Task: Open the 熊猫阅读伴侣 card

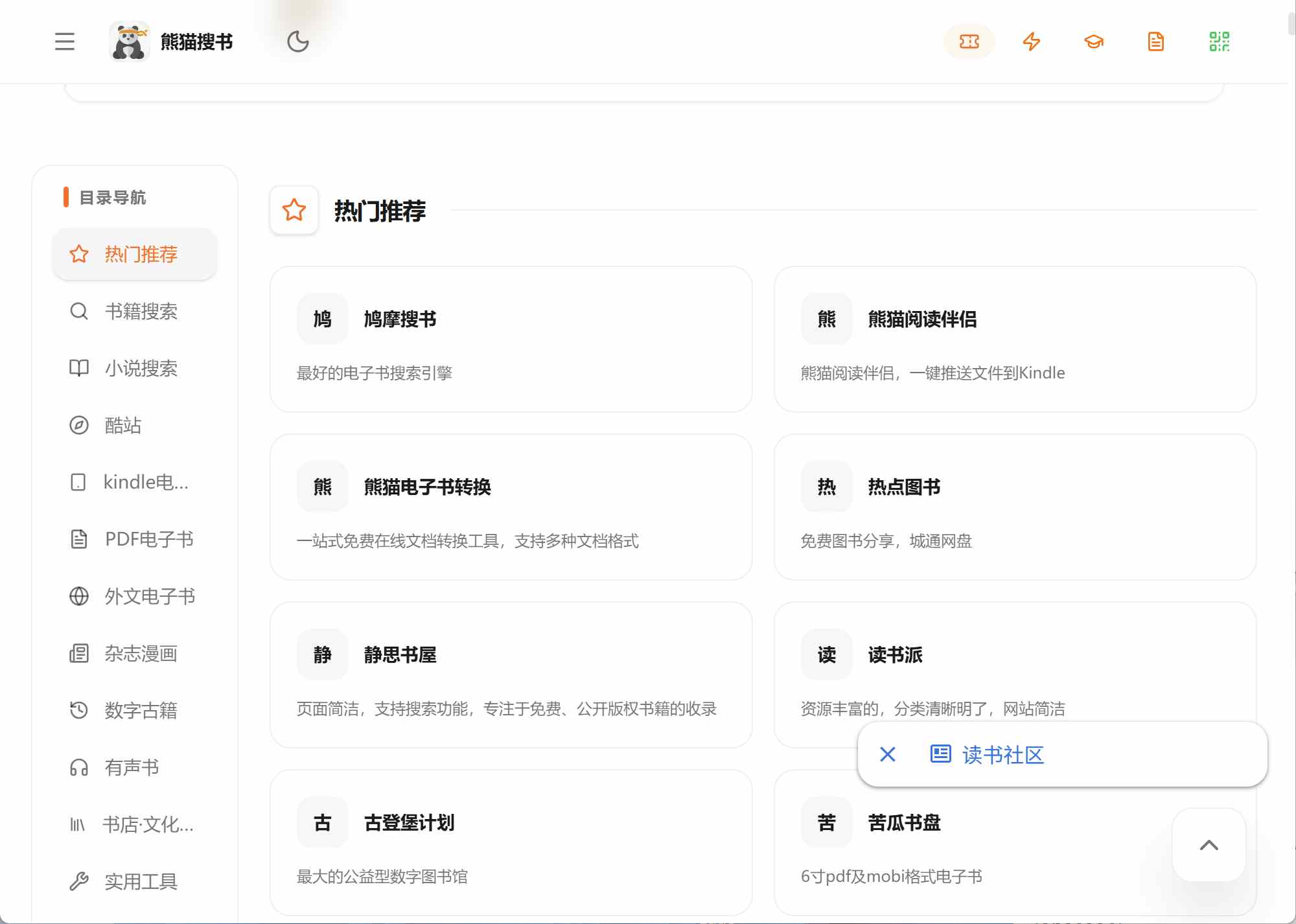Action: coord(1015,339)
